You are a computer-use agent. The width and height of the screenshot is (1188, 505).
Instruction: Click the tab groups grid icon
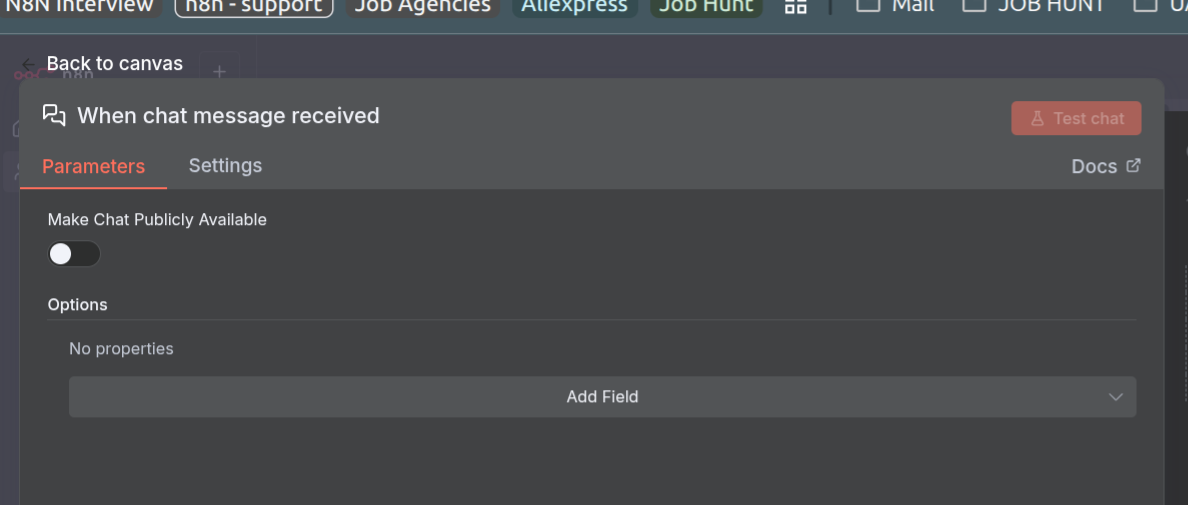(x=795, y=6)
